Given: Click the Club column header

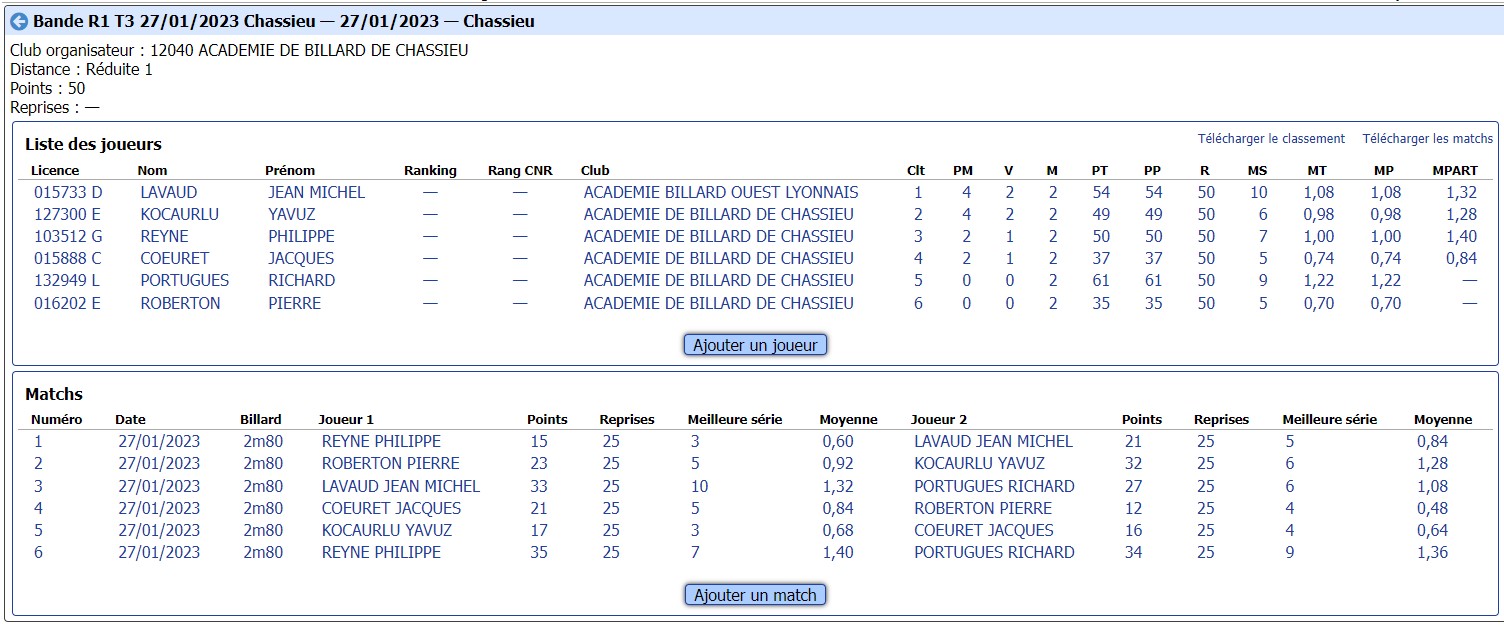Looking at the screenshot, I should 595,170.
